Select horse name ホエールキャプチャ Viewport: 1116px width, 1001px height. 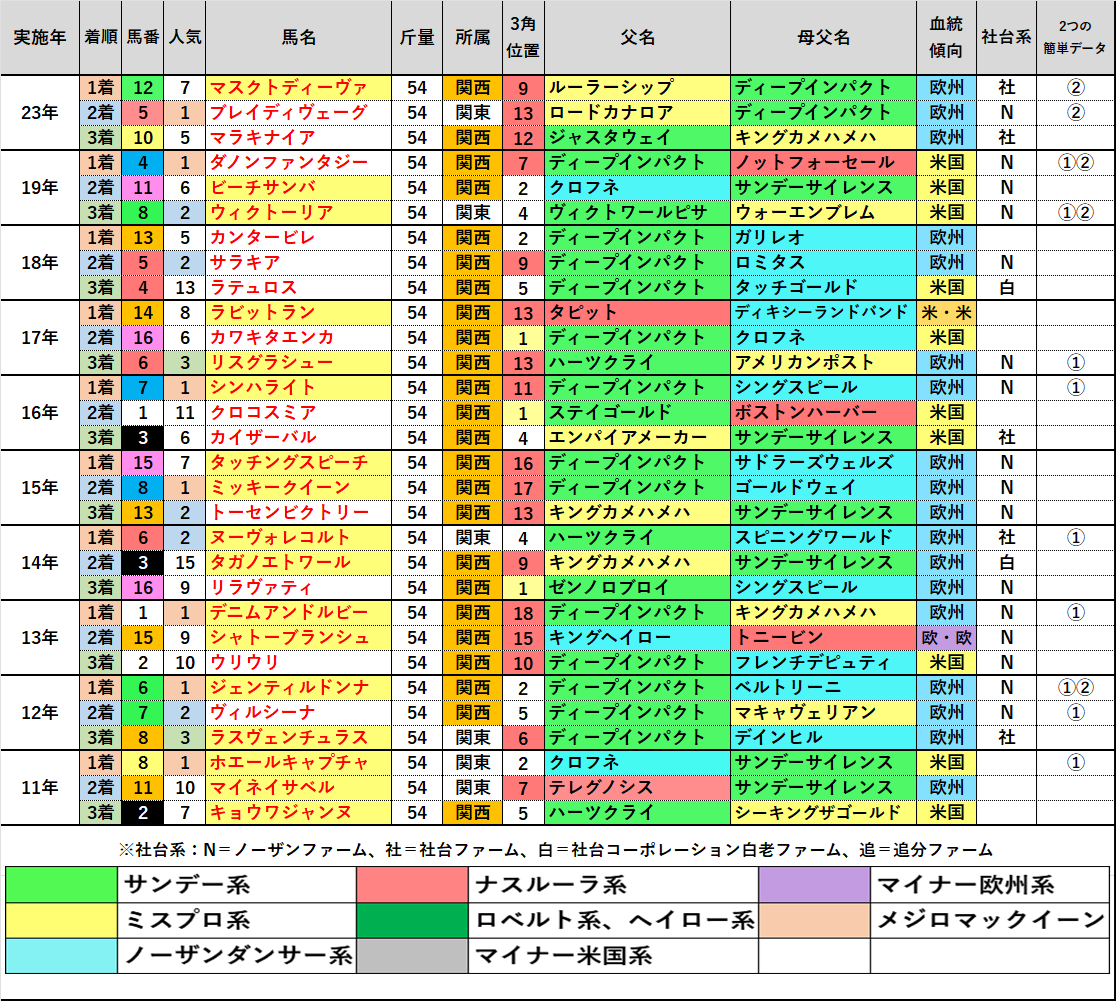(298, 762)
